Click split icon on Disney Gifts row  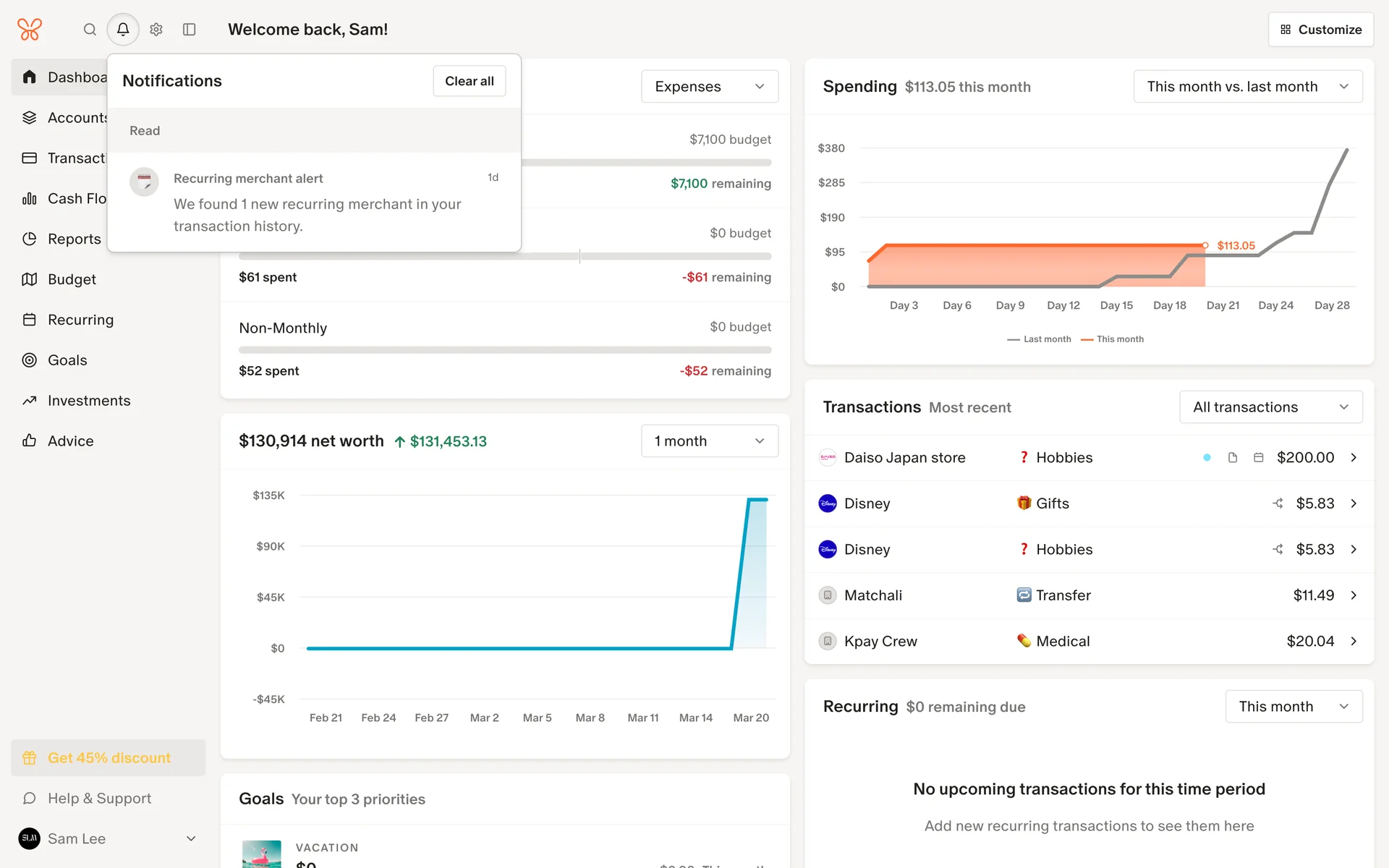coord(1278,503)
